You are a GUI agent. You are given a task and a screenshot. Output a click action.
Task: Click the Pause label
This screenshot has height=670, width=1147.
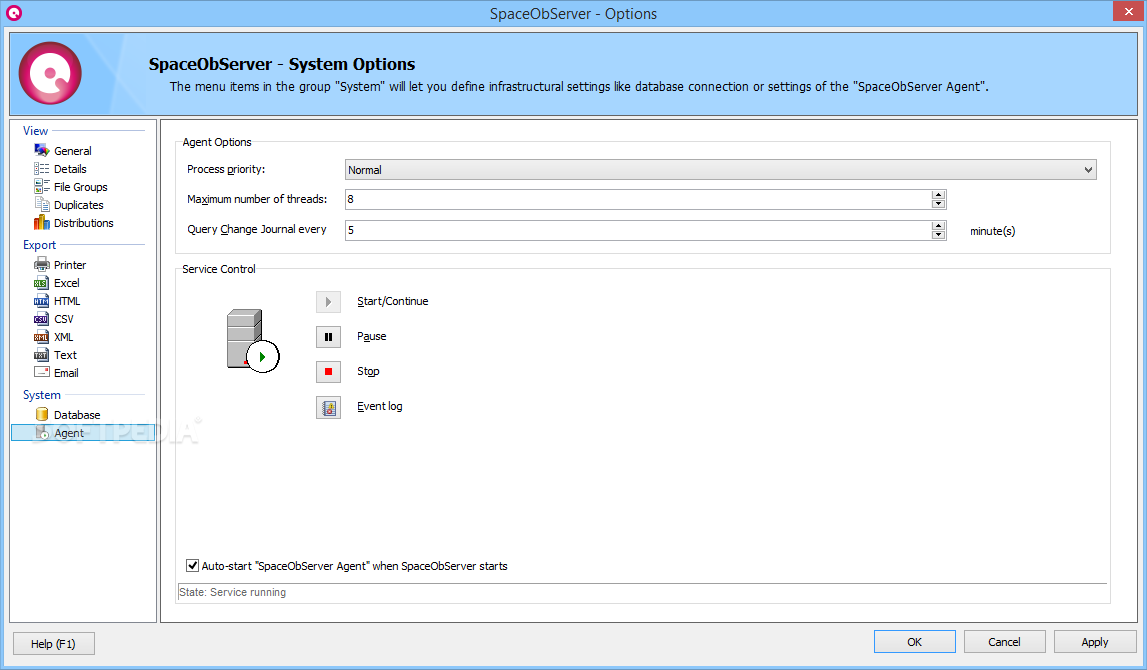pos(372,336)
